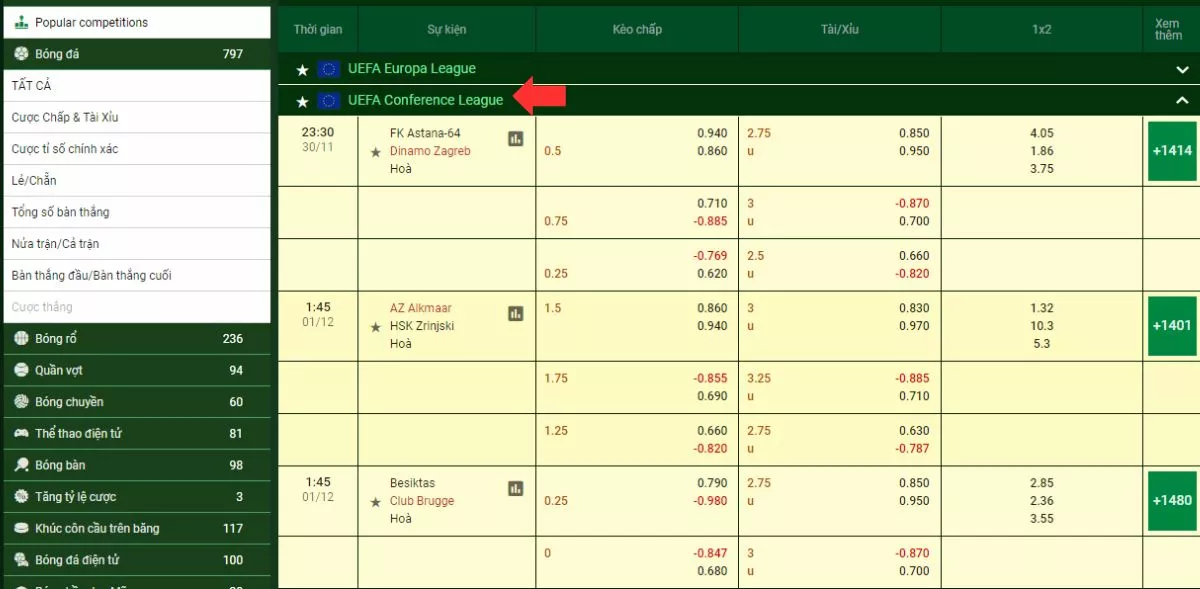The height and width of the screenshot is (589, 1200).
Task: Bet draw odds 3.75 in Astana match
Action: click(1041, 169)
